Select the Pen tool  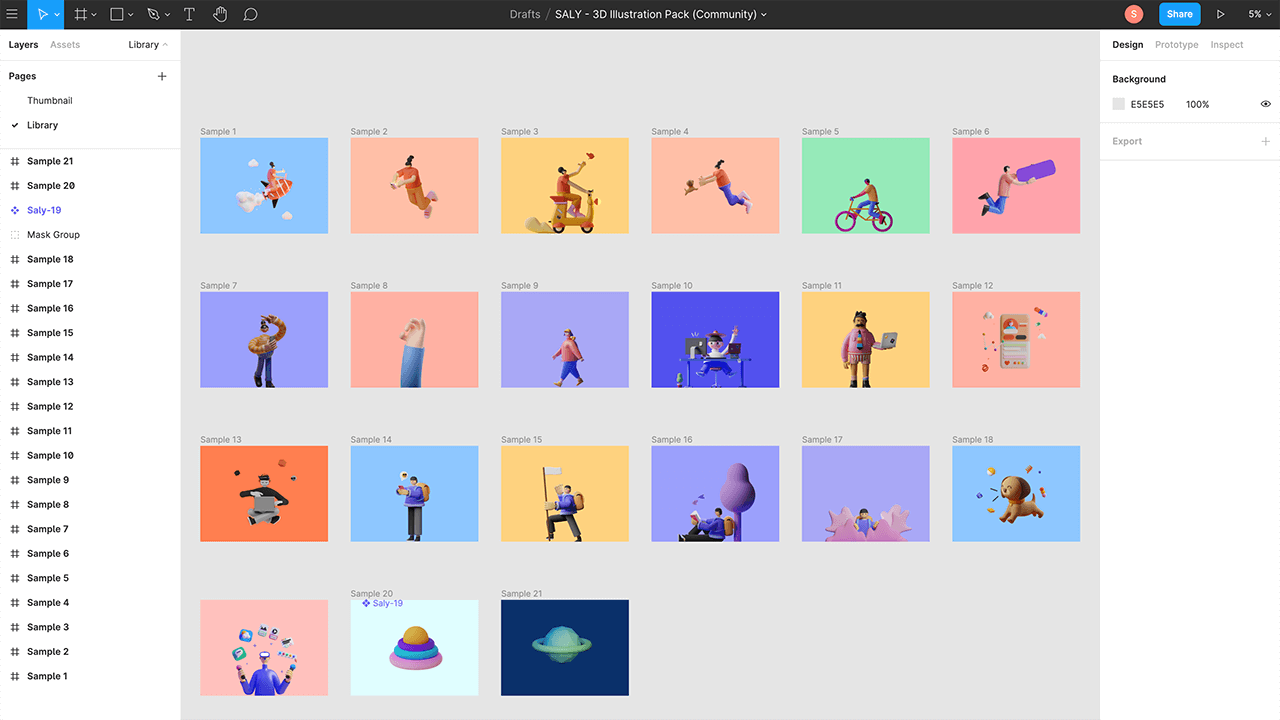(153, 14)
